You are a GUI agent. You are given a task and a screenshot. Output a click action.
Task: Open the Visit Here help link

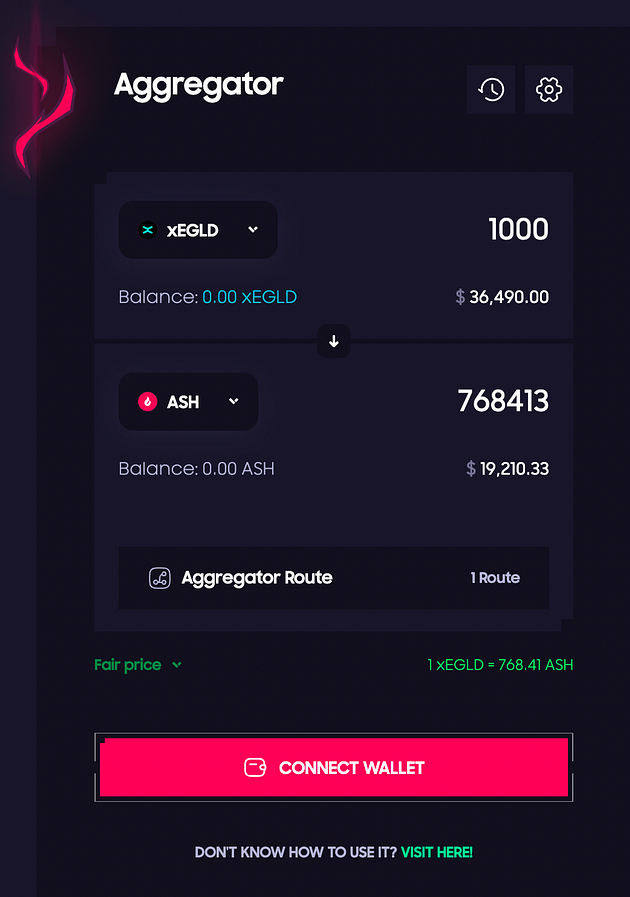pyautogui.click(x=437, y=853)
